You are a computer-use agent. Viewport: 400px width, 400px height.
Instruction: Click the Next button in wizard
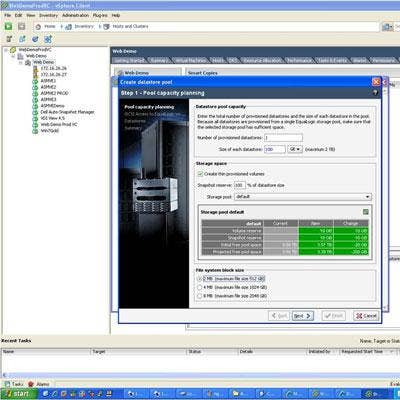coord(303,315)
